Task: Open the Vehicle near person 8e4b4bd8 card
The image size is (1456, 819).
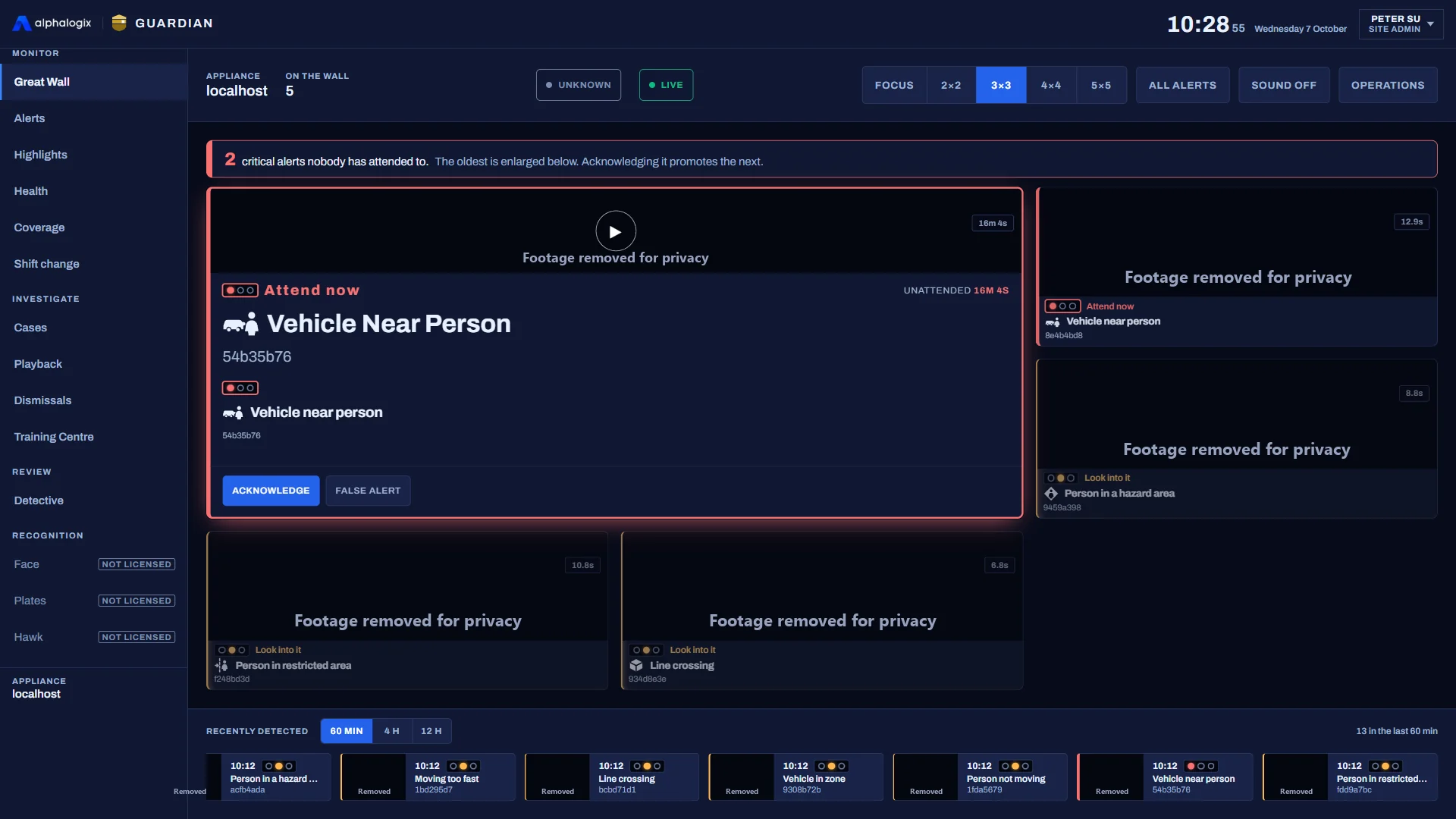Action: coord(1237,267)
